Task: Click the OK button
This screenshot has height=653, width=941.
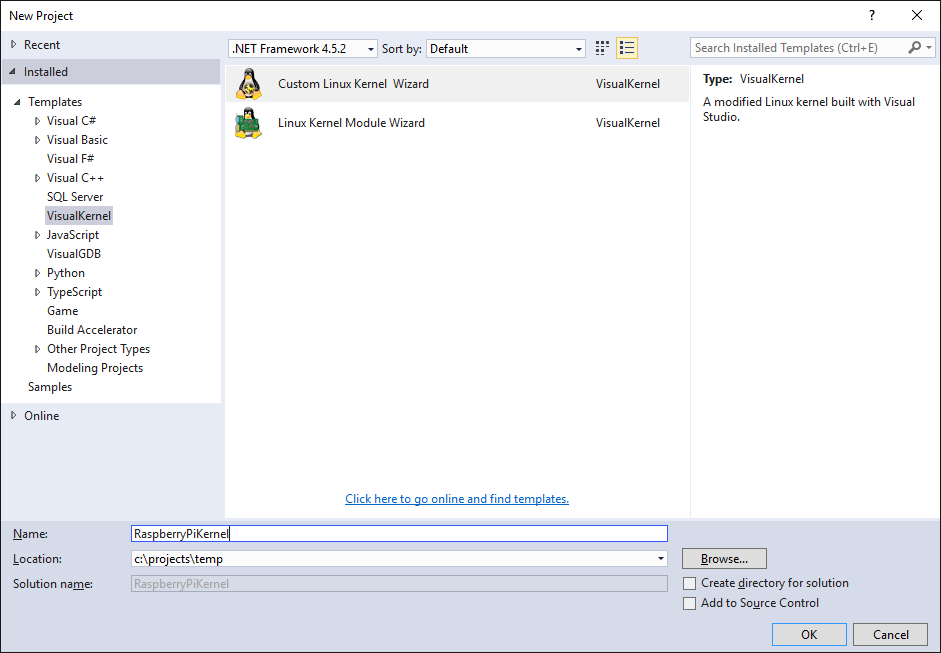Action: pyautogui.click(x=809, y=634)
